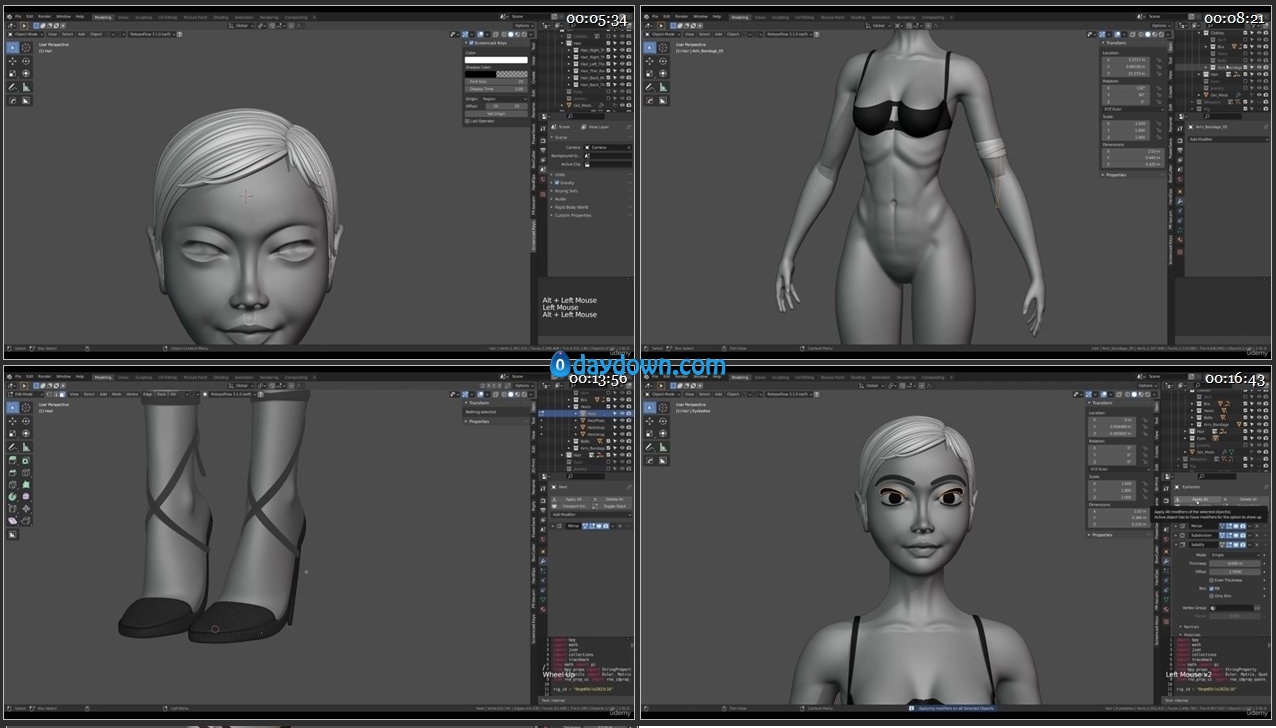Select the Edge Slide tool in heels screenshot
Screen dimensions: 1276x728
[13, 509]
